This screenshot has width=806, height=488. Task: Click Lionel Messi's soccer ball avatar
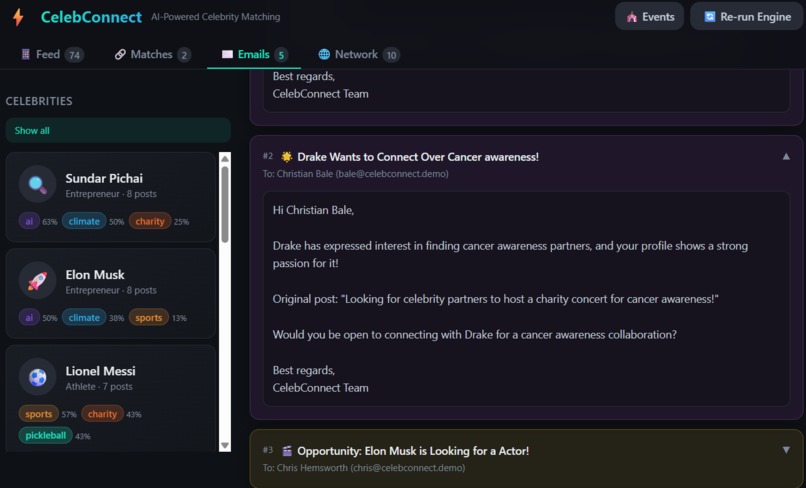pyautogui.click(x=38, y=377)
